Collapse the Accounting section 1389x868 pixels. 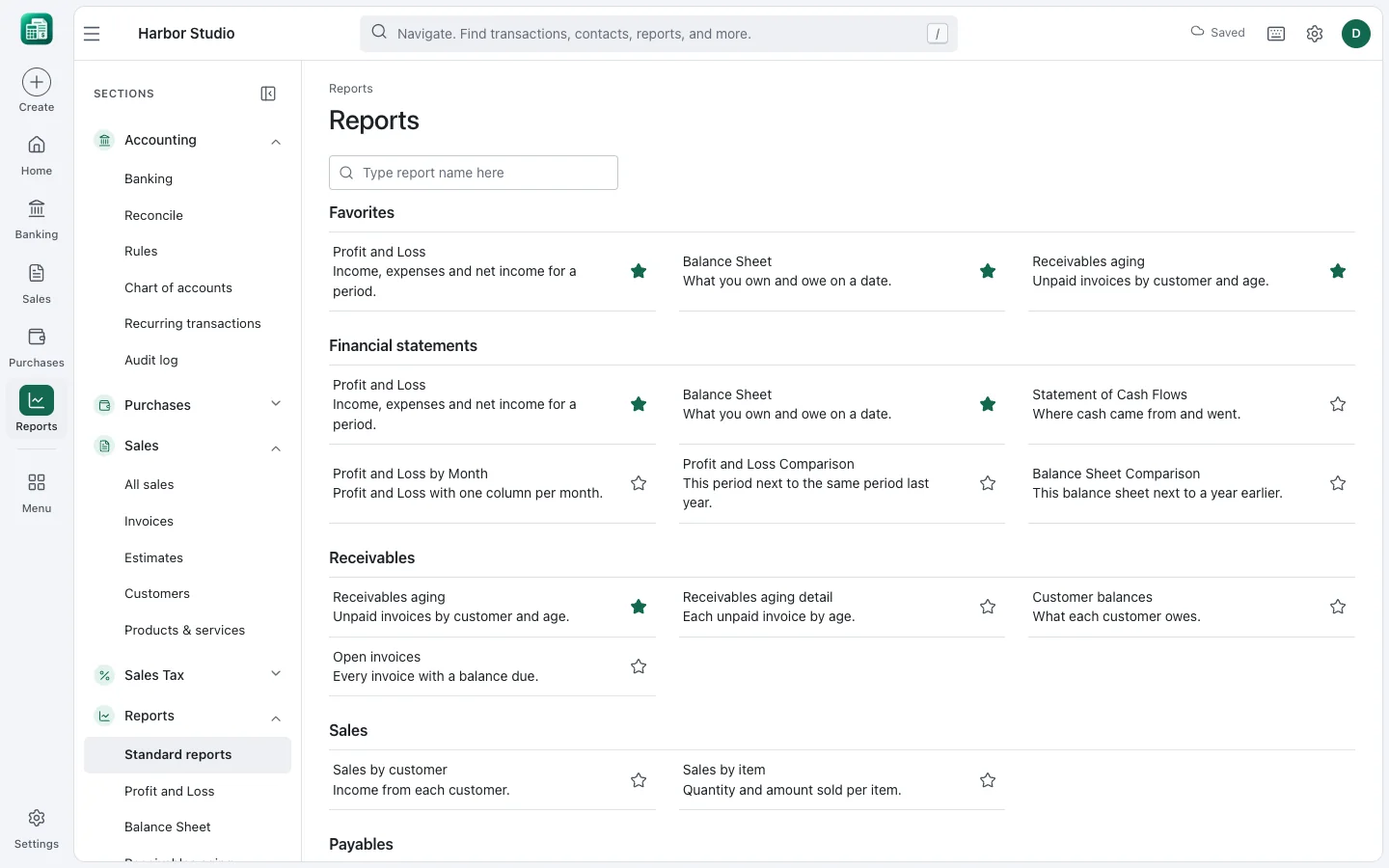[276, 141]
